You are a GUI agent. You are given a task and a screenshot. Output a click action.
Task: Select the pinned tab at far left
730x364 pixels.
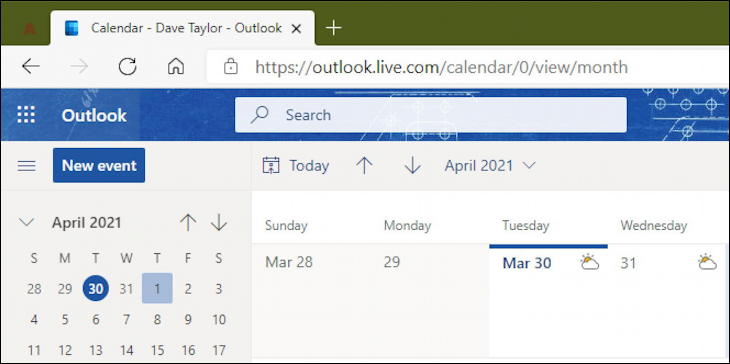pos(29,29)
